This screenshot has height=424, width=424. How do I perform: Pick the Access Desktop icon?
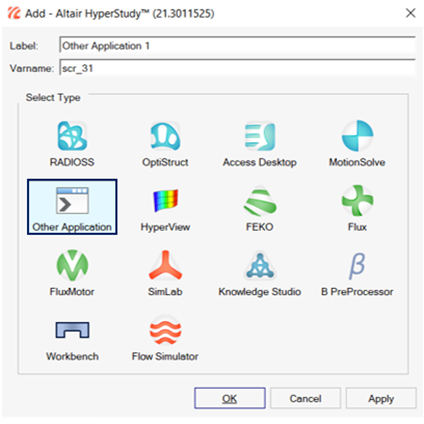(260, 136)
